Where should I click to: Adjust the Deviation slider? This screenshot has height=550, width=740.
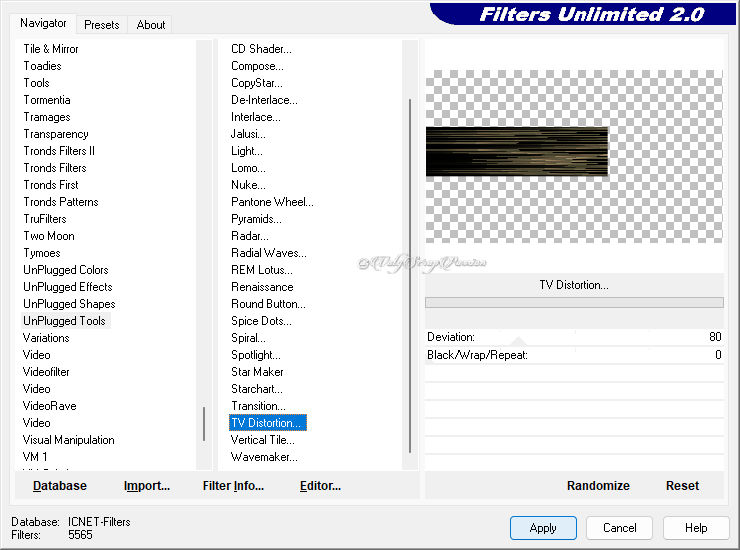pyautogui.click(x=574, y=338)
